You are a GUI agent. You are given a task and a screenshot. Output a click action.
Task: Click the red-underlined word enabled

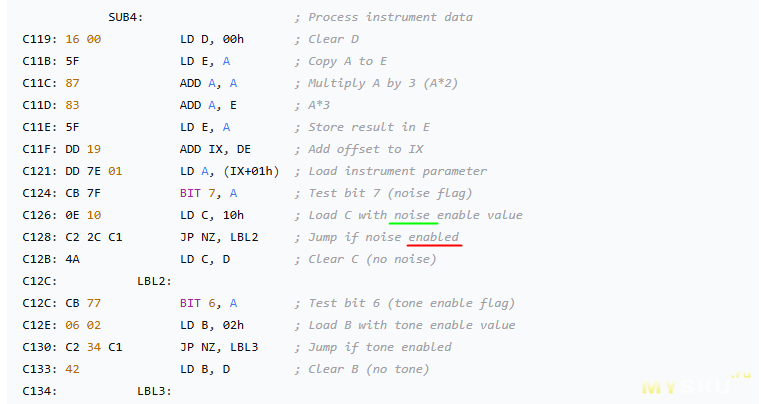[440, 237]
